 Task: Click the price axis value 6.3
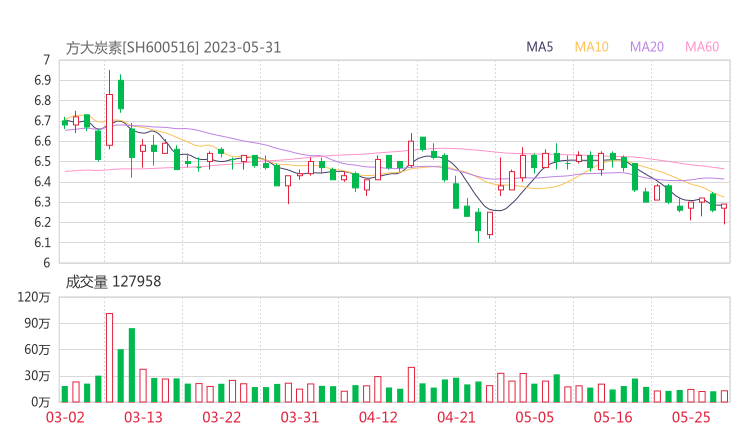(x=42, y=202)
